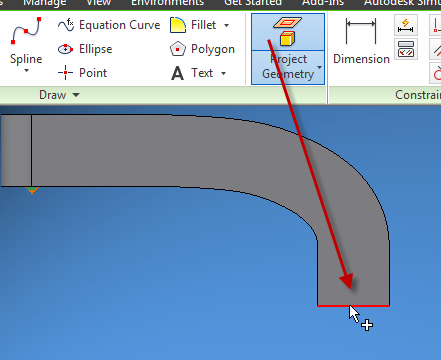Activate the Point tool
The width and height of the screenshot is (441, 360).
coord(82,73)
